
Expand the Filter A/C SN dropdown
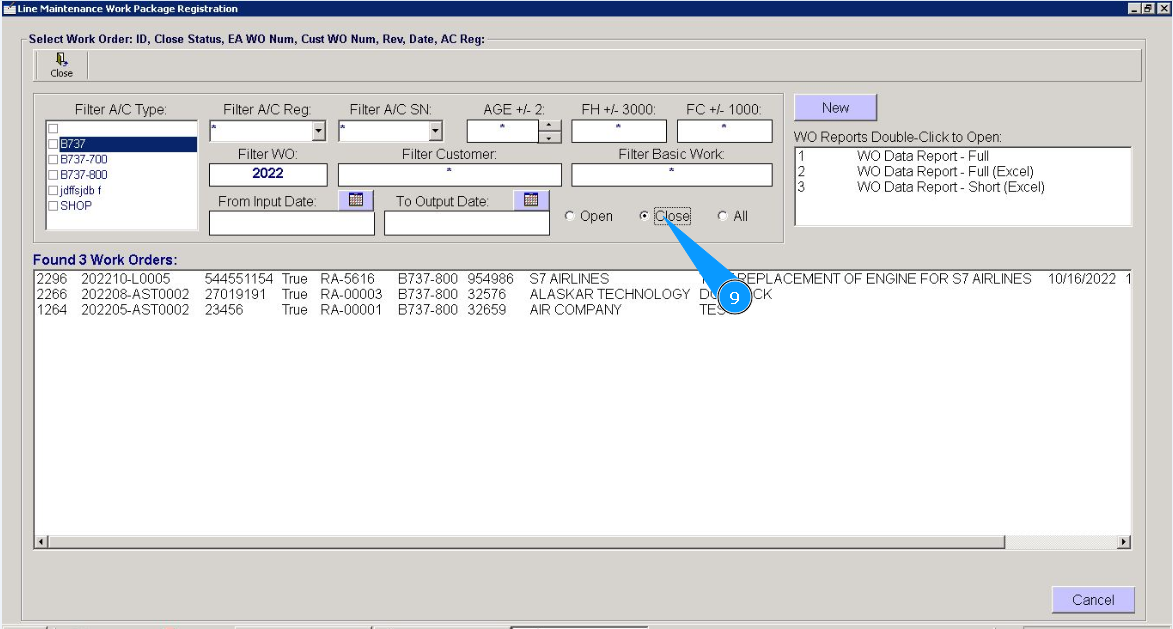pyautogui.click(x=436, y=131)
